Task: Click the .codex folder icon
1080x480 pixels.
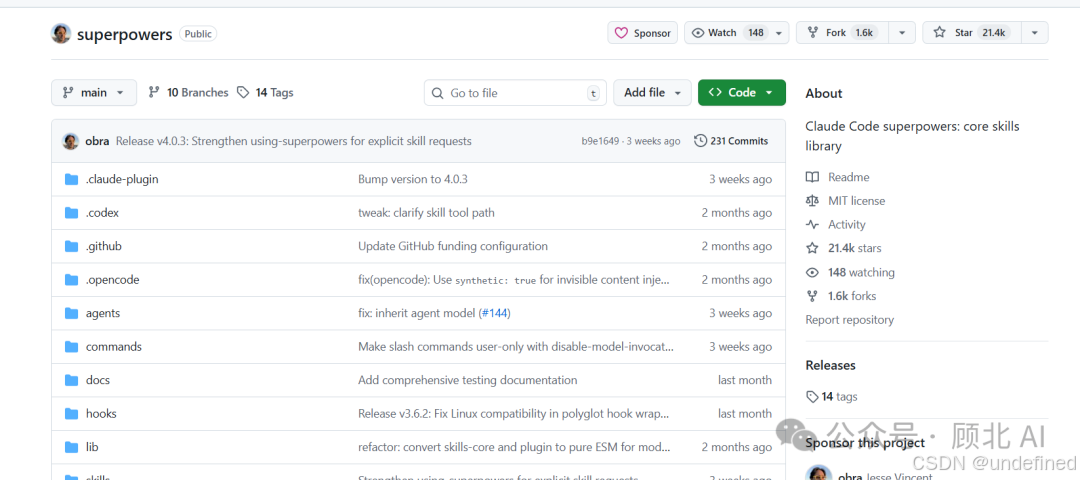Action: click(72, 213)
